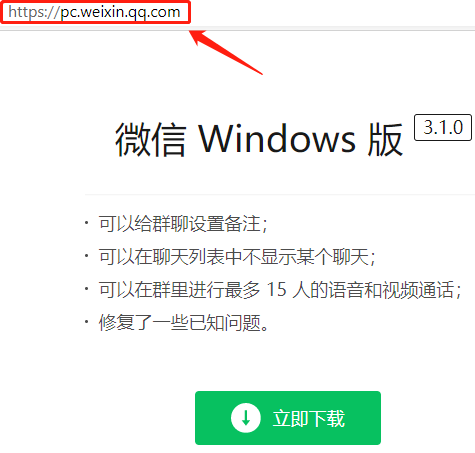Viewport: 475px width, 453px height.
Task: Click the number 15 in the third bullet
Action: click(277, 289)
